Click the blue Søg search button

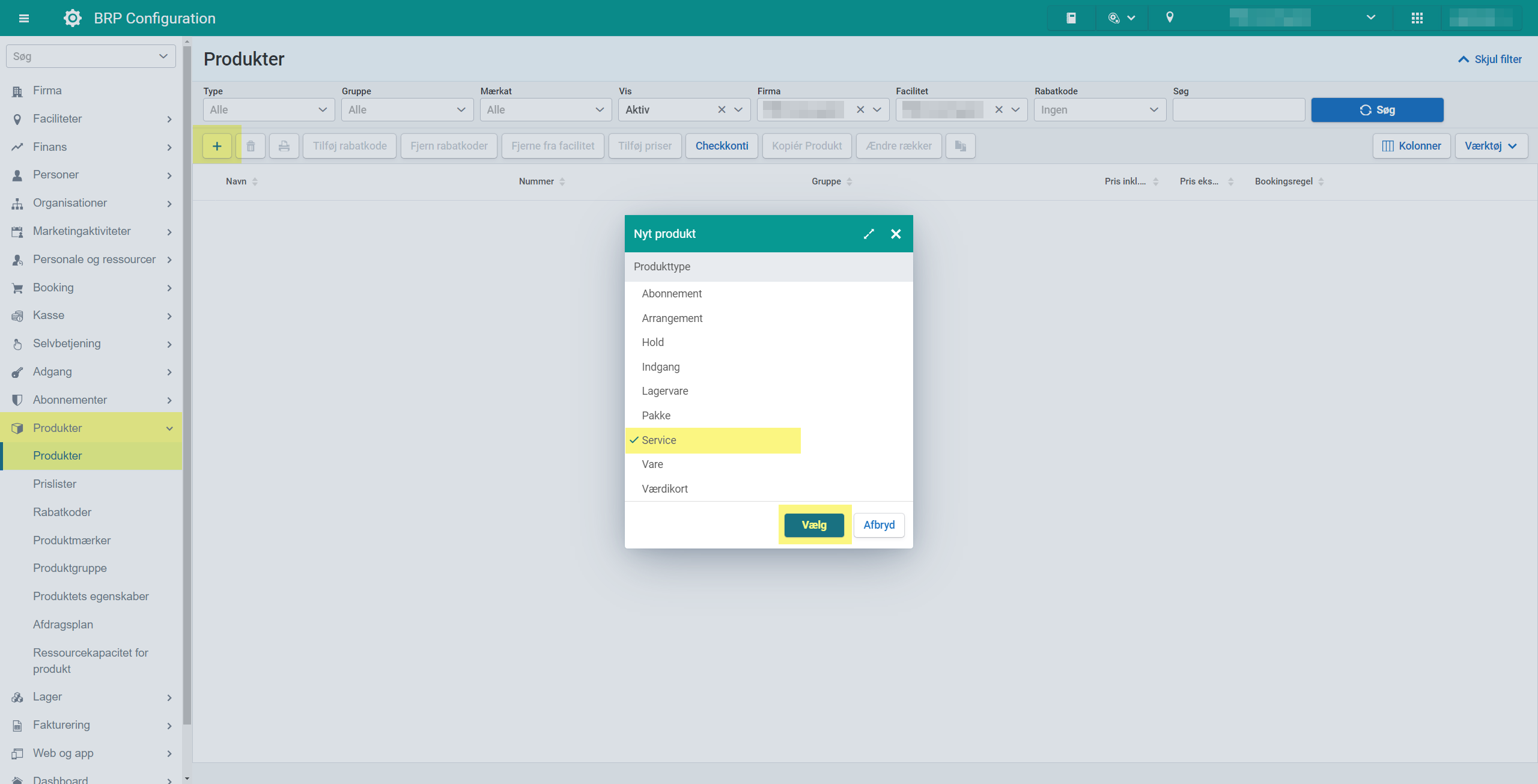[x=1377, y=110]
